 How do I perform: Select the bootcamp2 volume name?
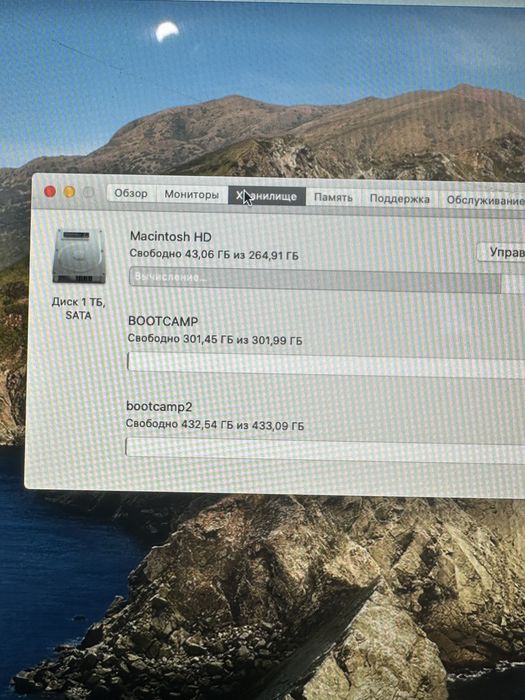point(159,406)
